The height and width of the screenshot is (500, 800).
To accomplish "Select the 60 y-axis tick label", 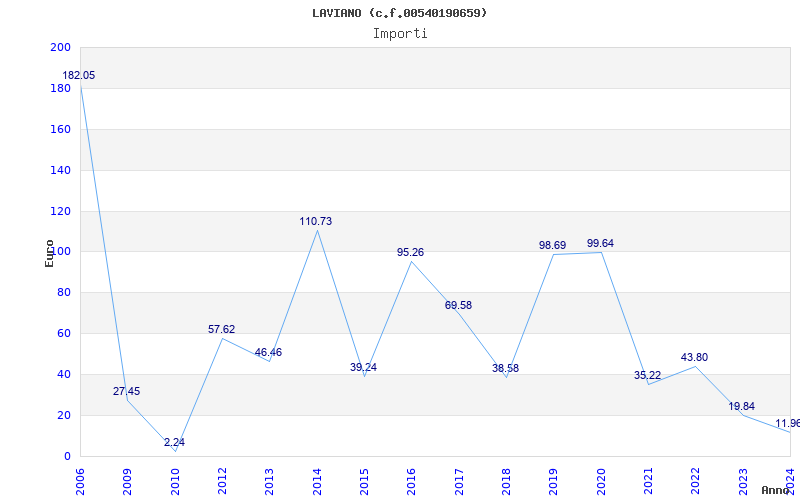I will coord(64,333).
